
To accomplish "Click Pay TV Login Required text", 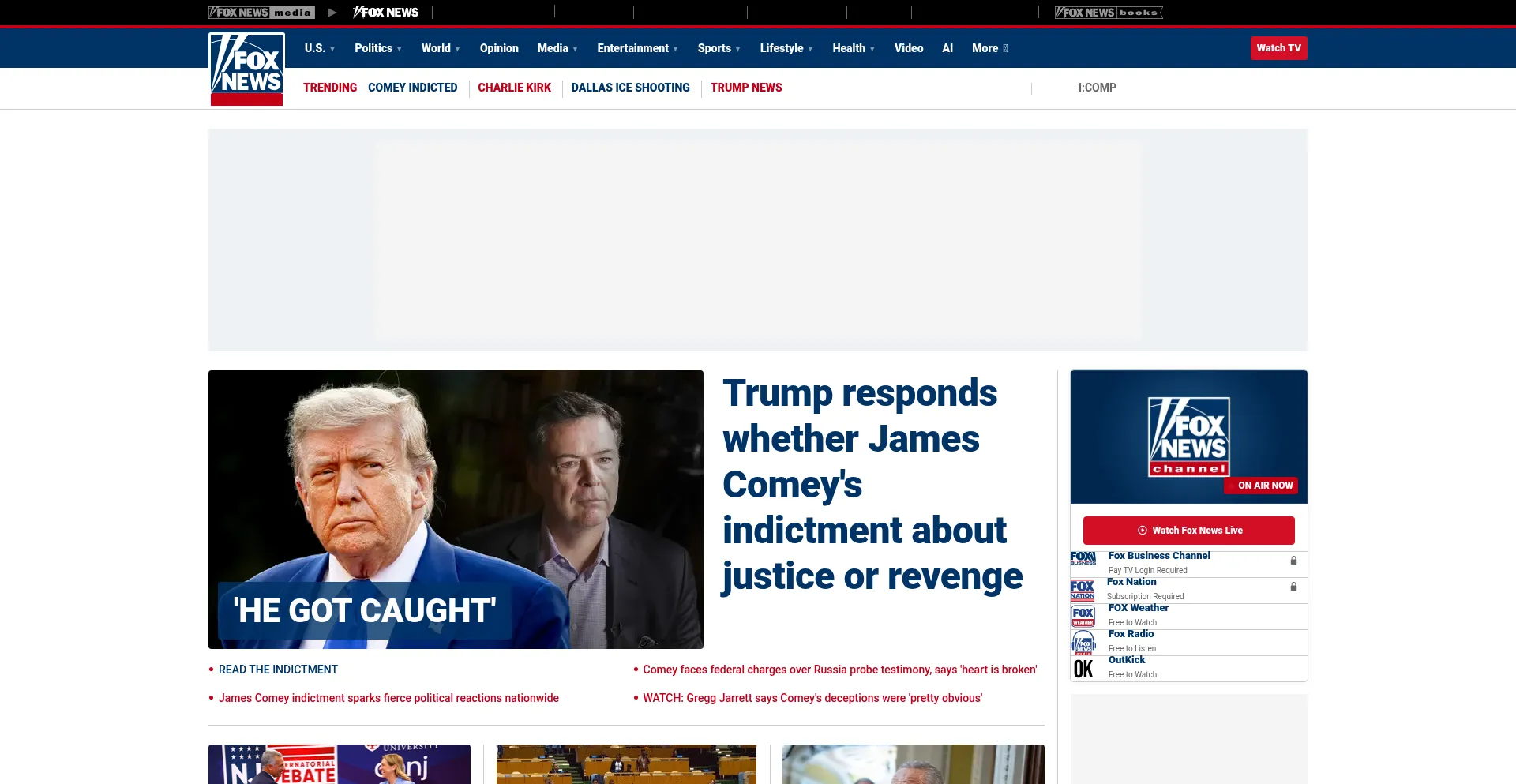I will tap(1148, 570).
